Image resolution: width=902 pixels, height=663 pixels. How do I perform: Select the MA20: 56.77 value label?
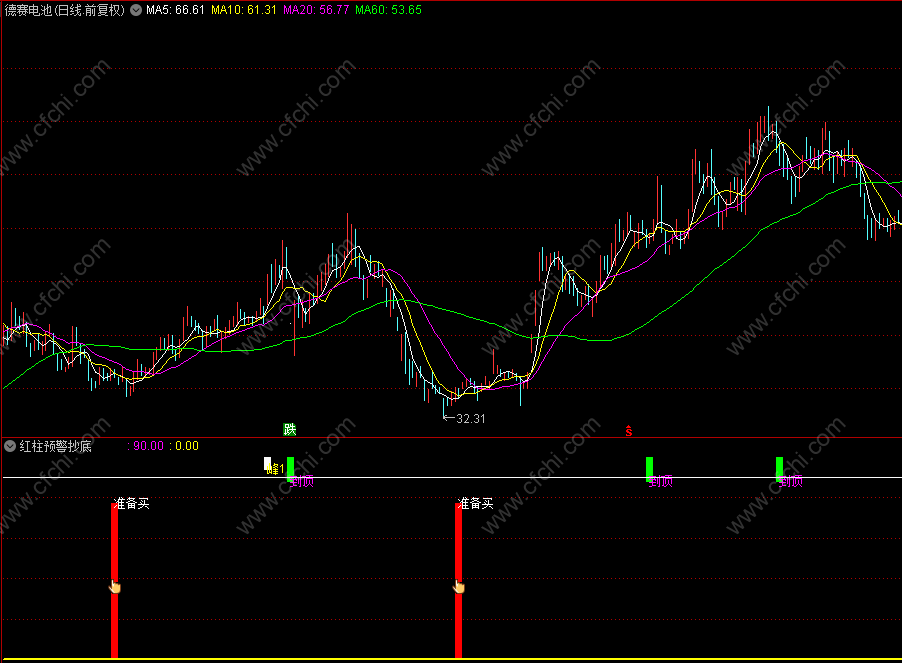pos(316,10)
